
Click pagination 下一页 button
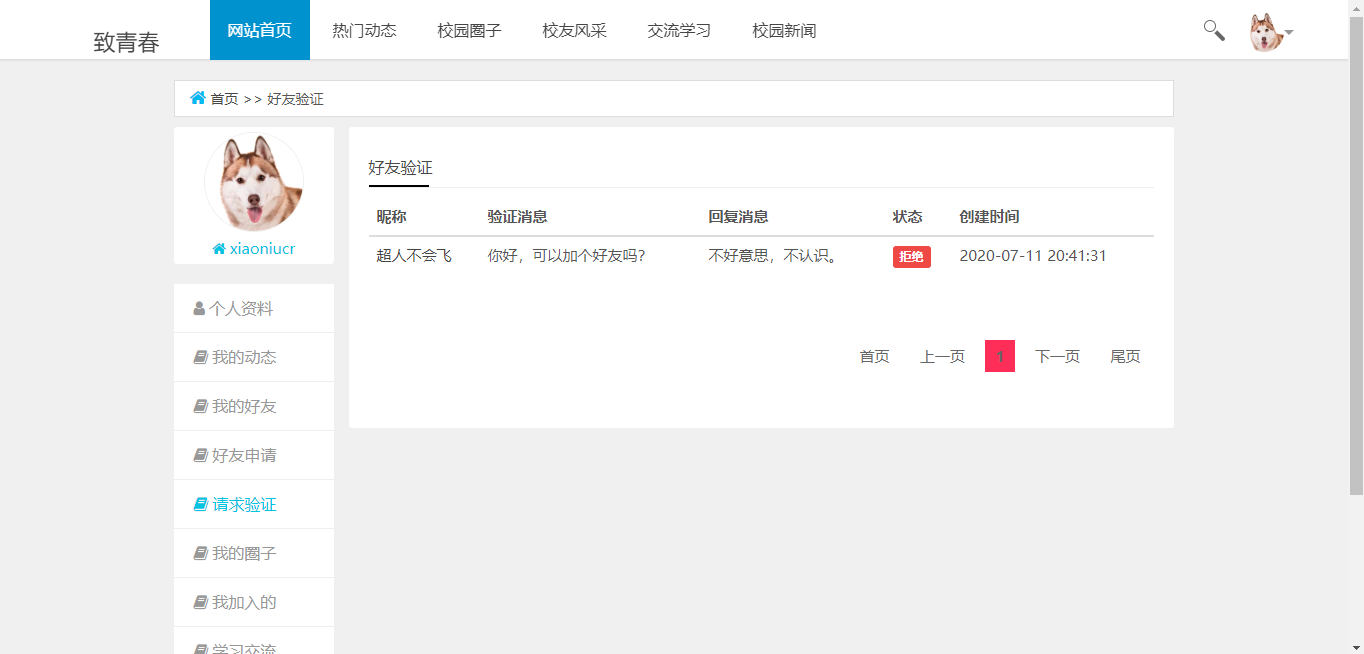1057,356
